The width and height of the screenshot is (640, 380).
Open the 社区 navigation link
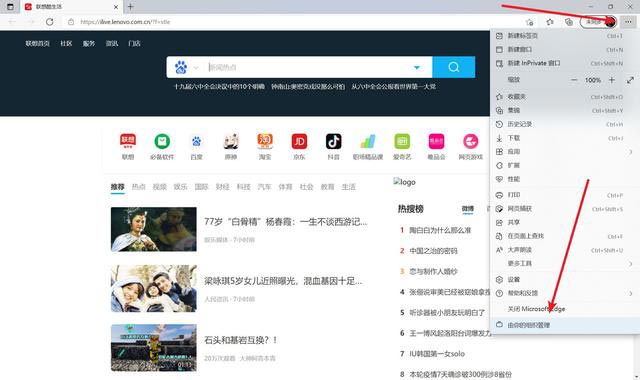(66, 43)
